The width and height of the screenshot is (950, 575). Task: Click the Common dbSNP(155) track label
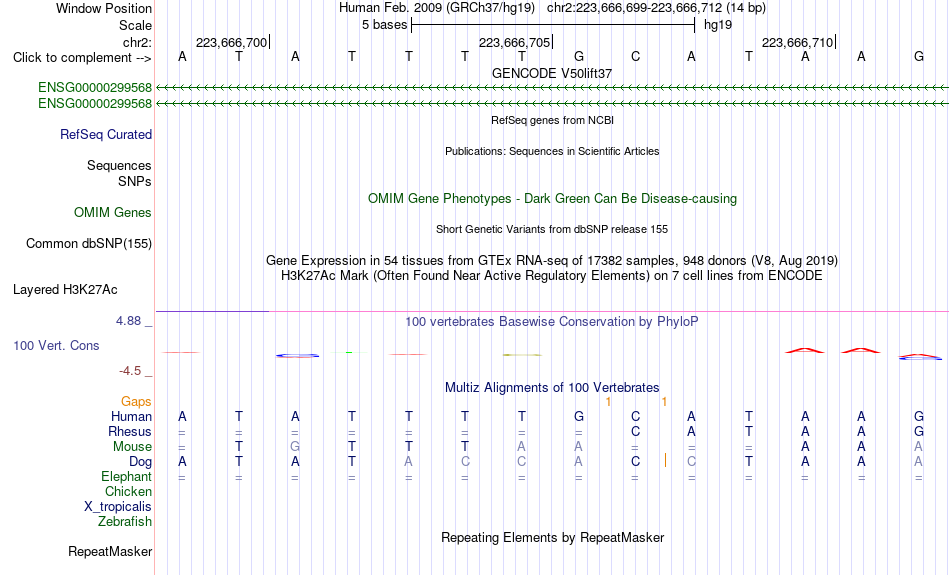89,244
